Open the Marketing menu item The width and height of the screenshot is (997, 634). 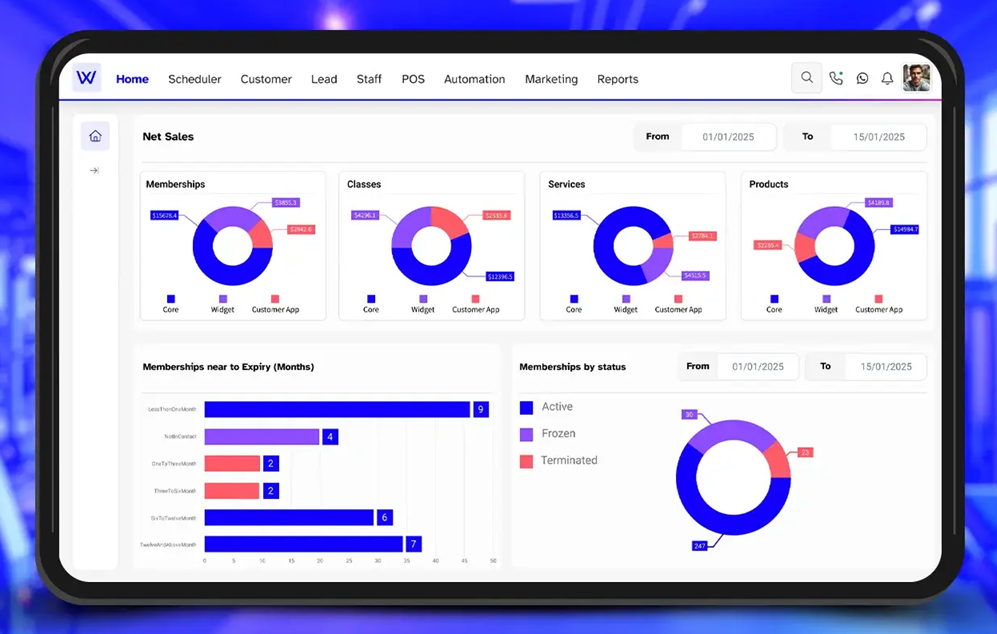point(551,79)
